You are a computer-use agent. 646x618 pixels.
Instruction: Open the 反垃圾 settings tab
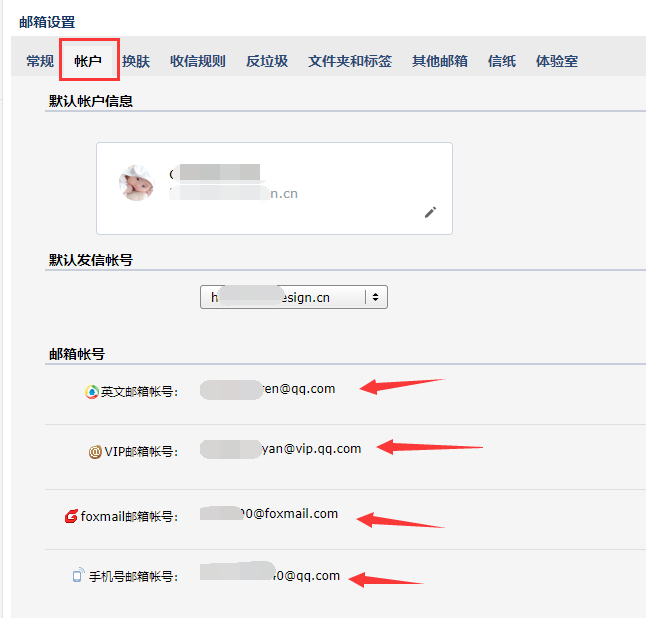[x=267, y=61]
